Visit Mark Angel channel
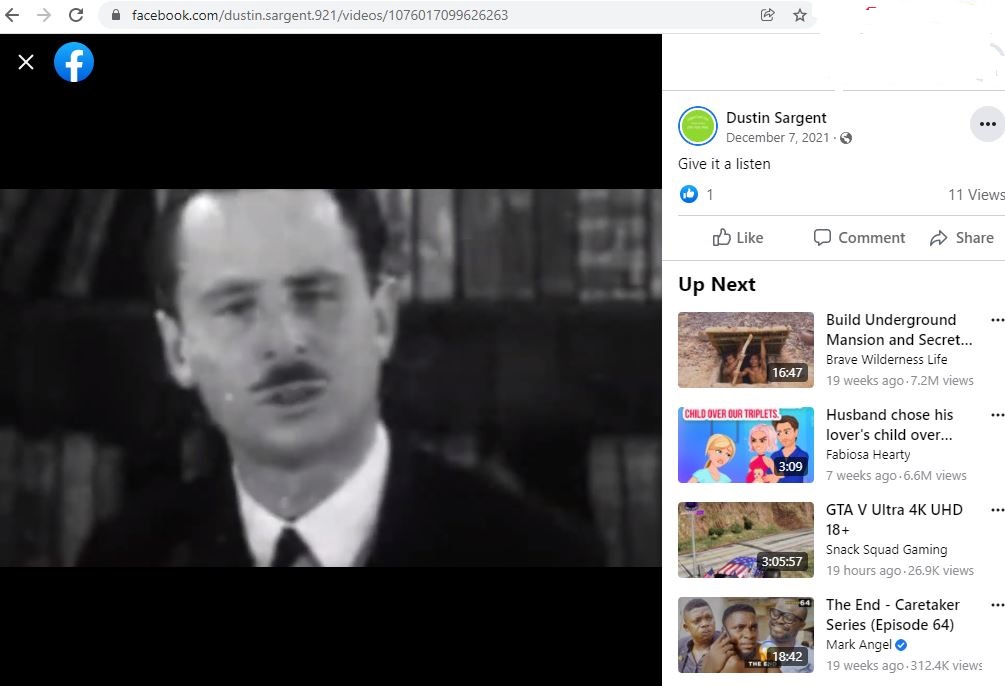 point(859,644)
